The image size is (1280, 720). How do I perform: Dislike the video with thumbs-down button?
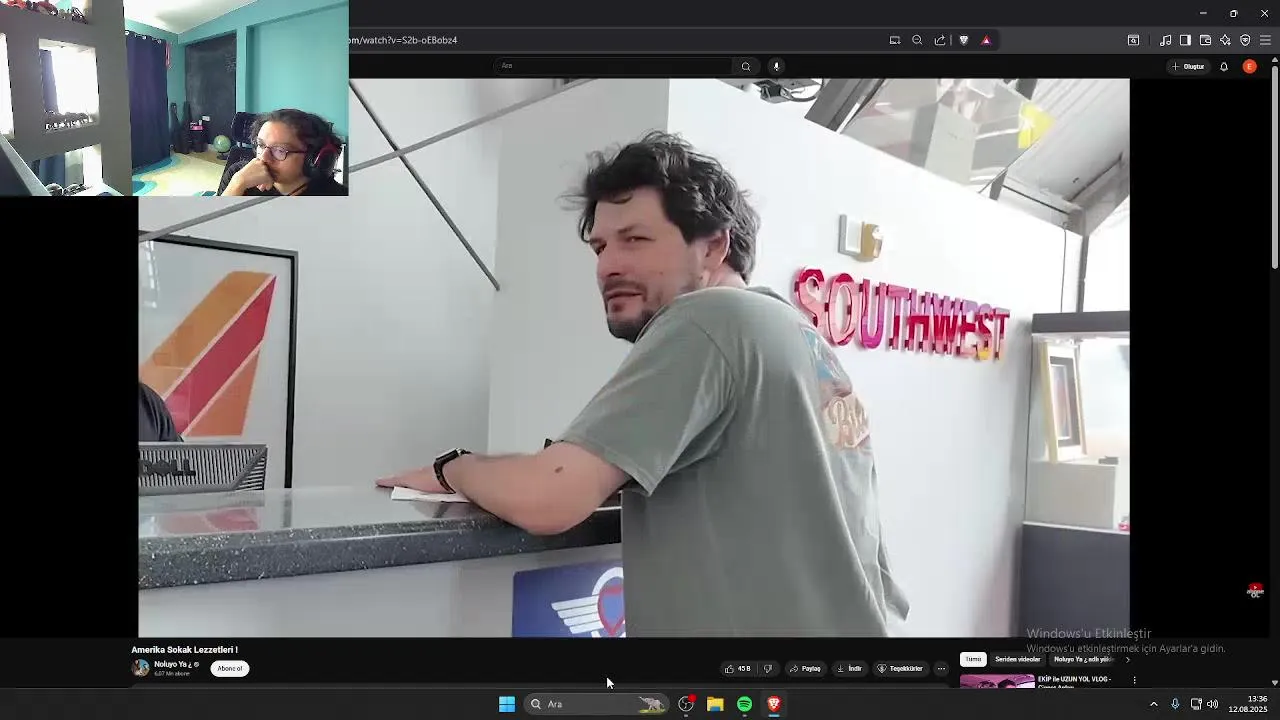pos(768,668)
